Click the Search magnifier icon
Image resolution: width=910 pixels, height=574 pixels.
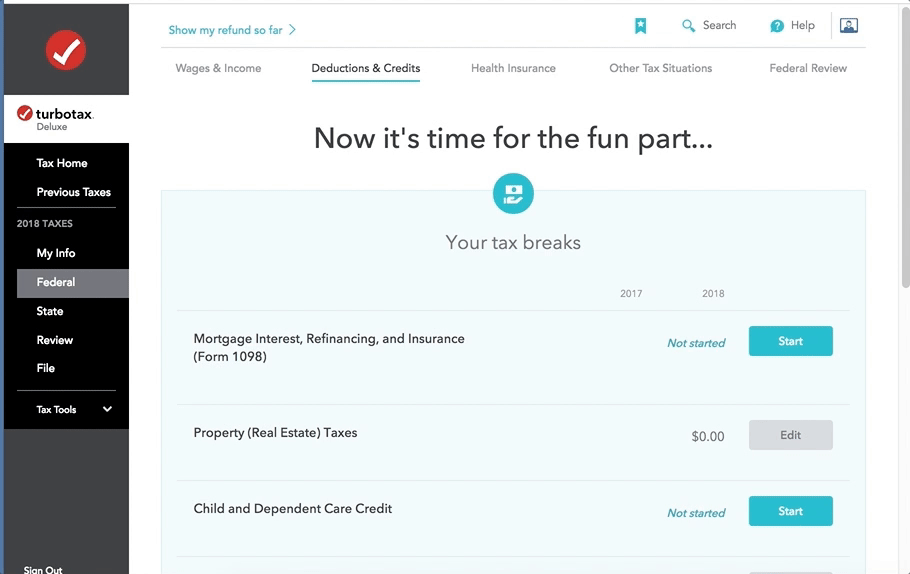(688, 26)
